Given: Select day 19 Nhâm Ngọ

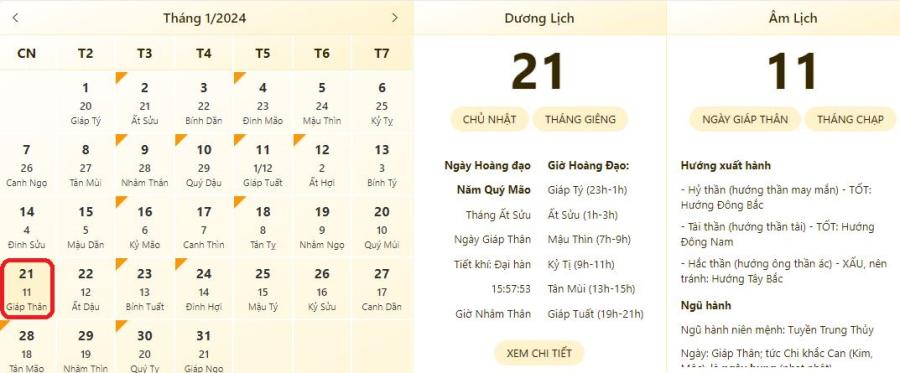Looking at the screenshot, I should pyautogui.click(x=322, y=227).
